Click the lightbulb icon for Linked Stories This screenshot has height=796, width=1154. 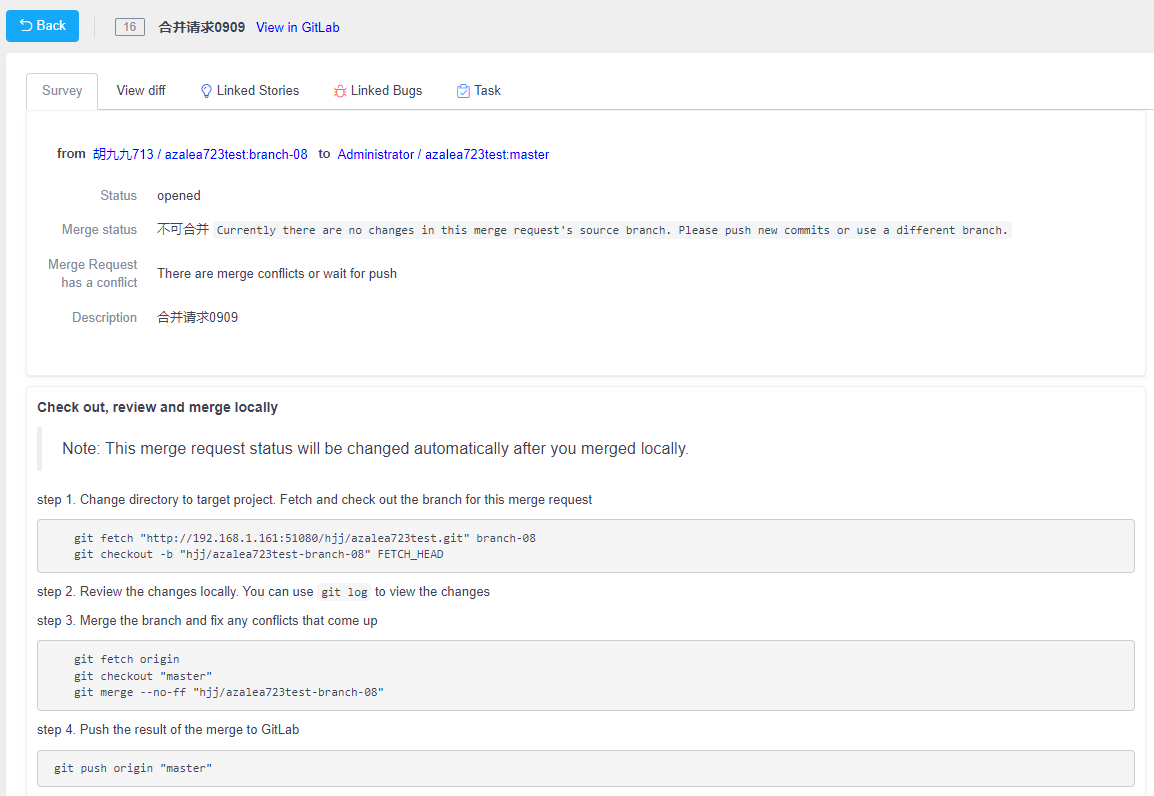207,91
